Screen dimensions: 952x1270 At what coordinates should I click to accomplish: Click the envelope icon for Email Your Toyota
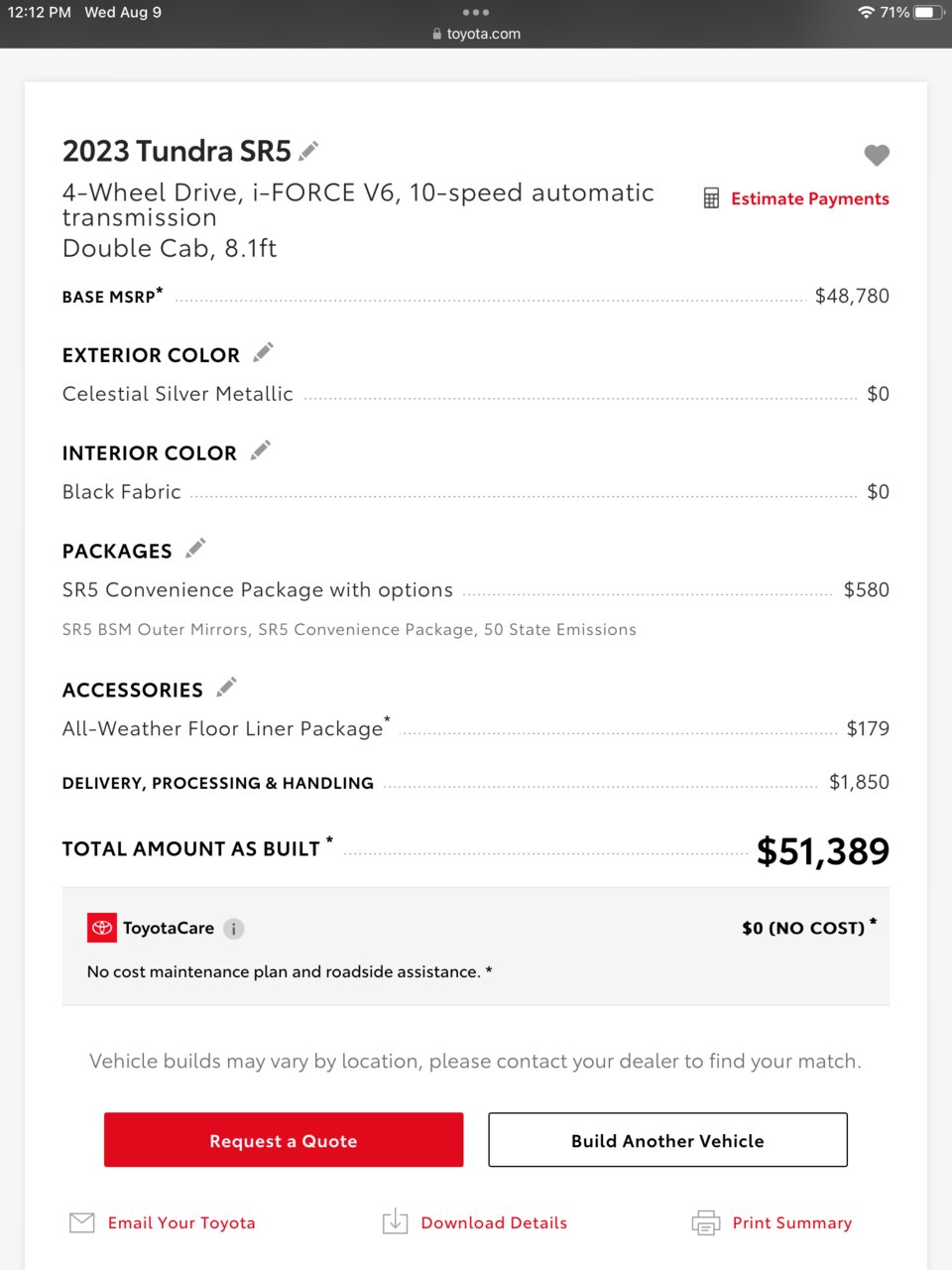82,1222
